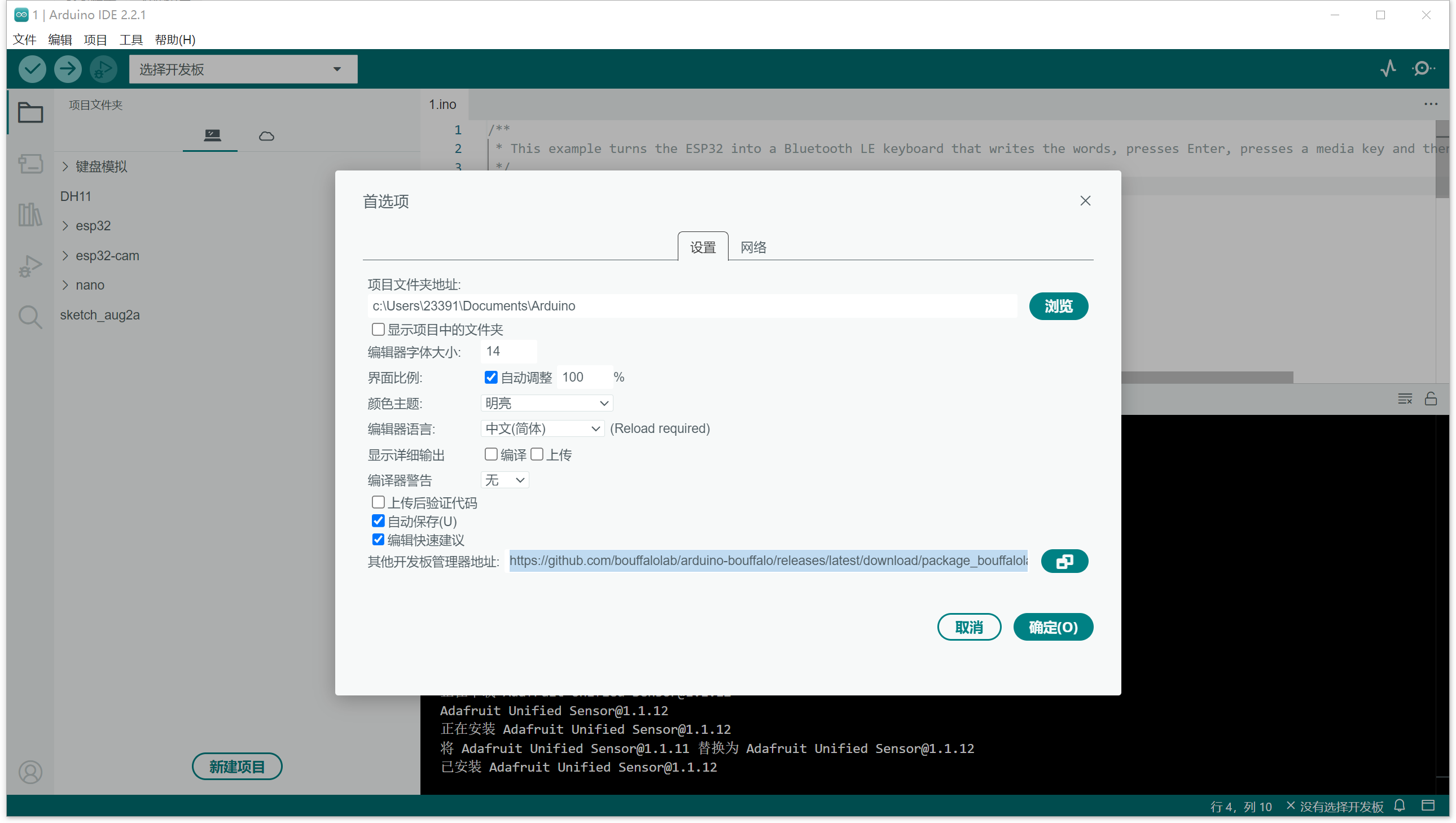Enable verbose output for 编译
Viewport: 1456px width, 823px height.
point(490,454)
